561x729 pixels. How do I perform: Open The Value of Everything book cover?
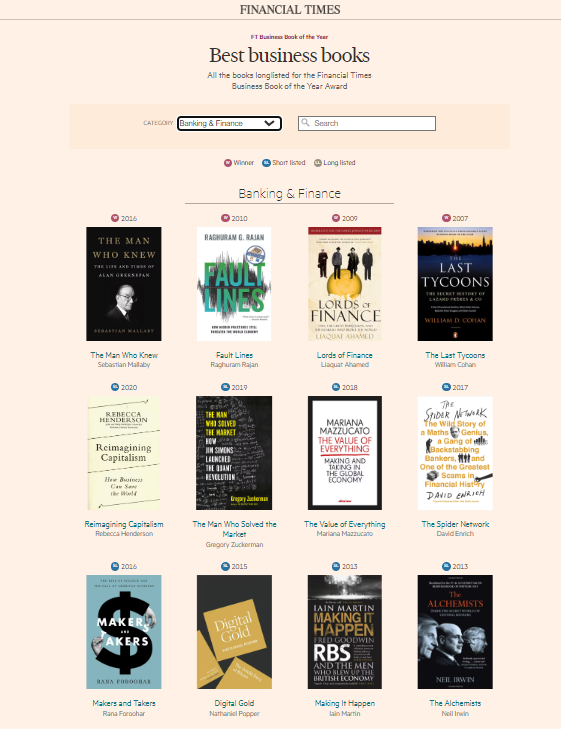coord(345,453)
